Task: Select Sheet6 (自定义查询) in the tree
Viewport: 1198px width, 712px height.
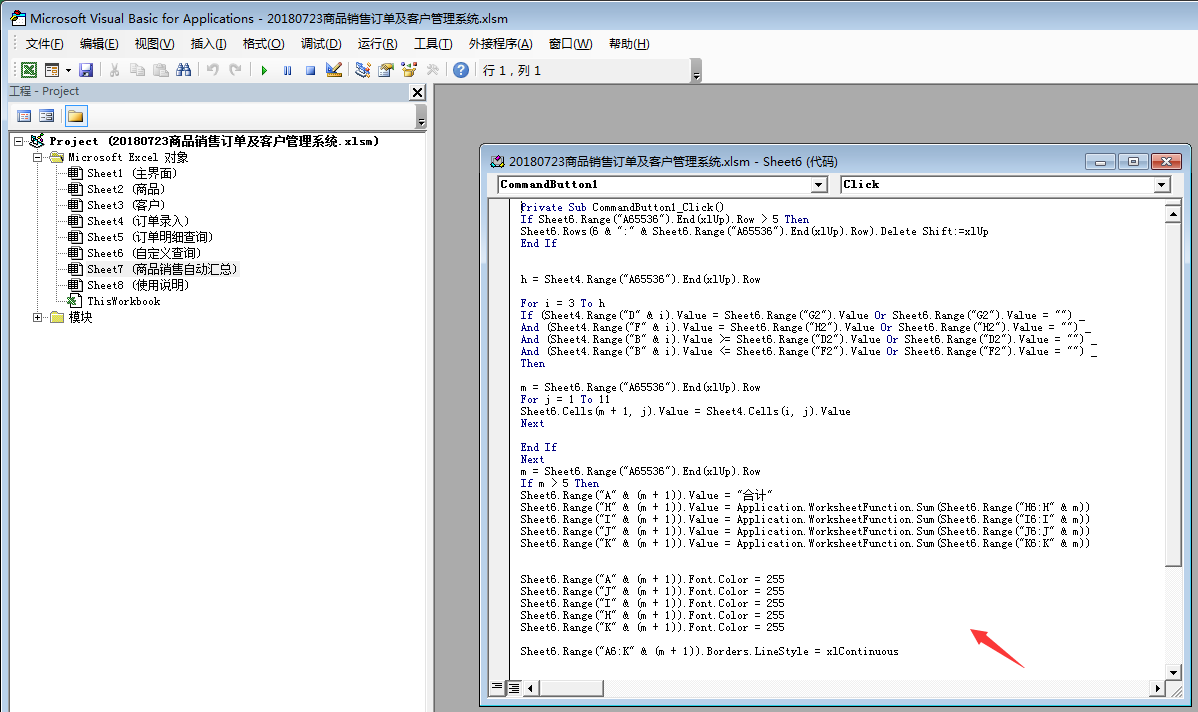Action: point(144,254)
